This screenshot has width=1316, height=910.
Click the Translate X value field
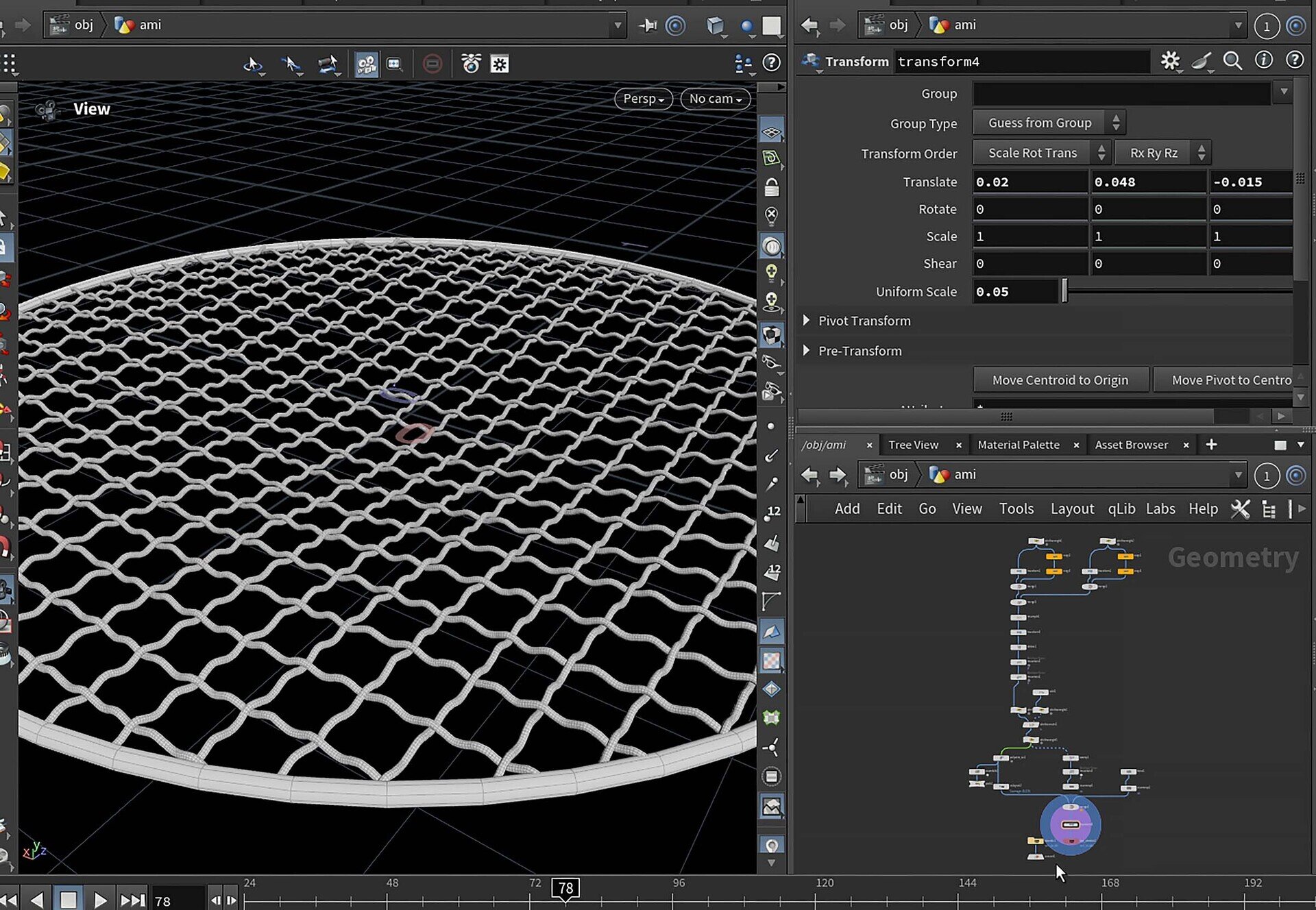coord(1029,182)
